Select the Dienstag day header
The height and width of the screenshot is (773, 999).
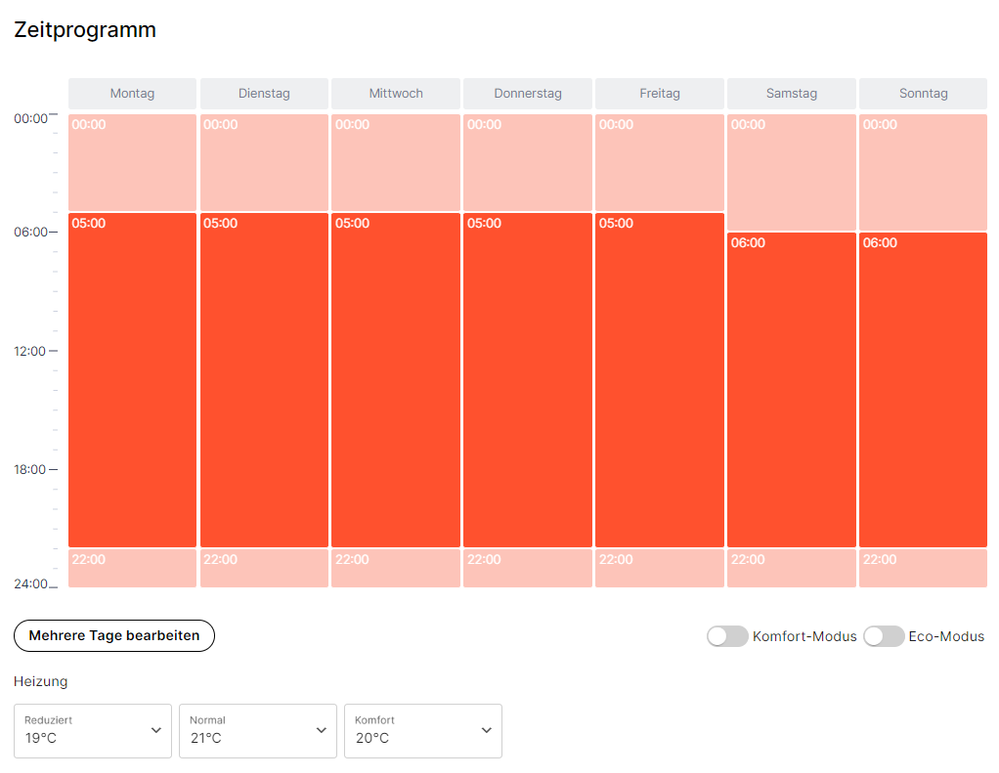click(x=264, y=94)
